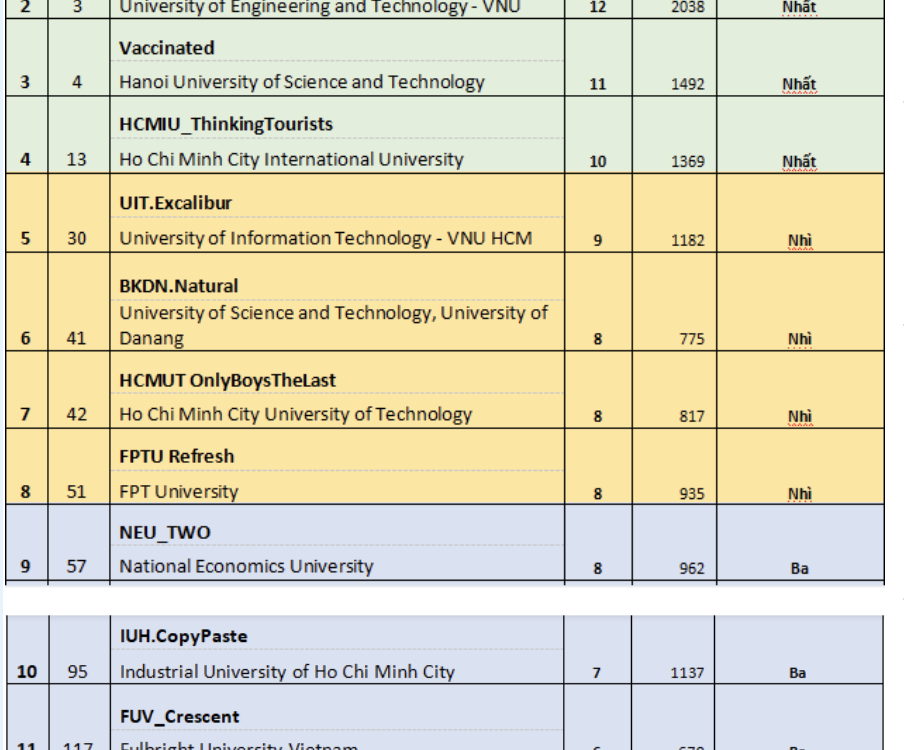Click team name "FUV_Crescent"
This screenshot has width=904, height=750.
point(179,717)
